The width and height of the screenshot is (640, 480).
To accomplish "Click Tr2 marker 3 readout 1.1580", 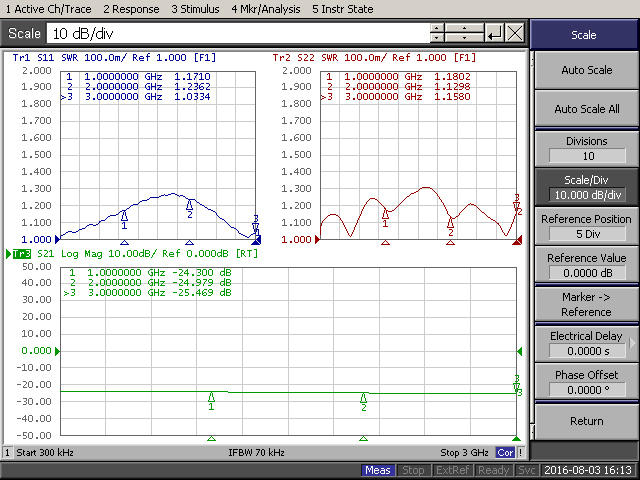I will [452, 97].
